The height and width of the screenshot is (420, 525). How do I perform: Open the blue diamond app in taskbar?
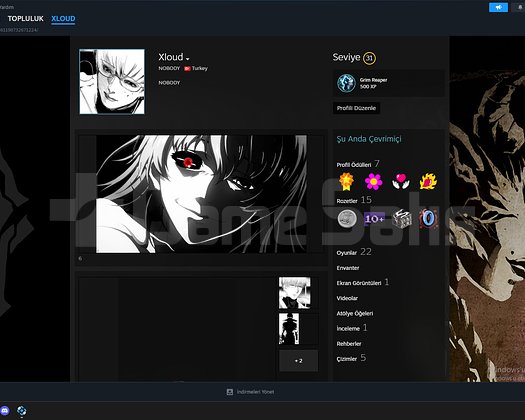(x=22, y=411)
